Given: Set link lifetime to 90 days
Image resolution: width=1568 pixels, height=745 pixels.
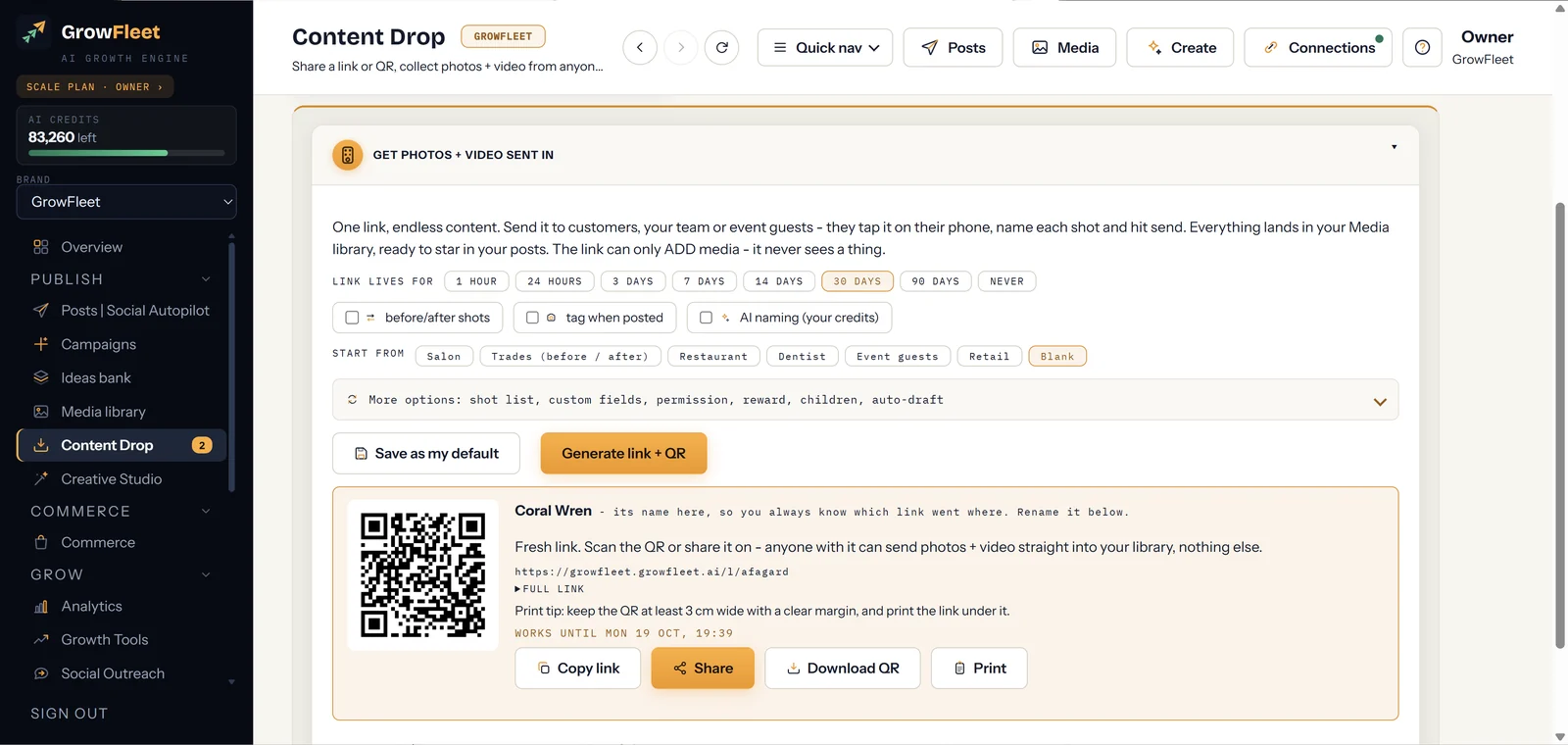Looking at the screenshot, I should (936, 281).
